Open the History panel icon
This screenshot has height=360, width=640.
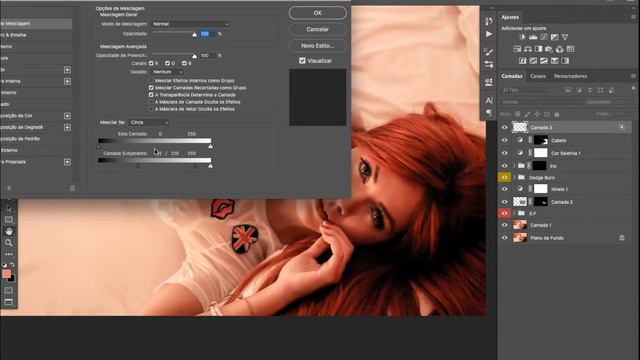489,21
